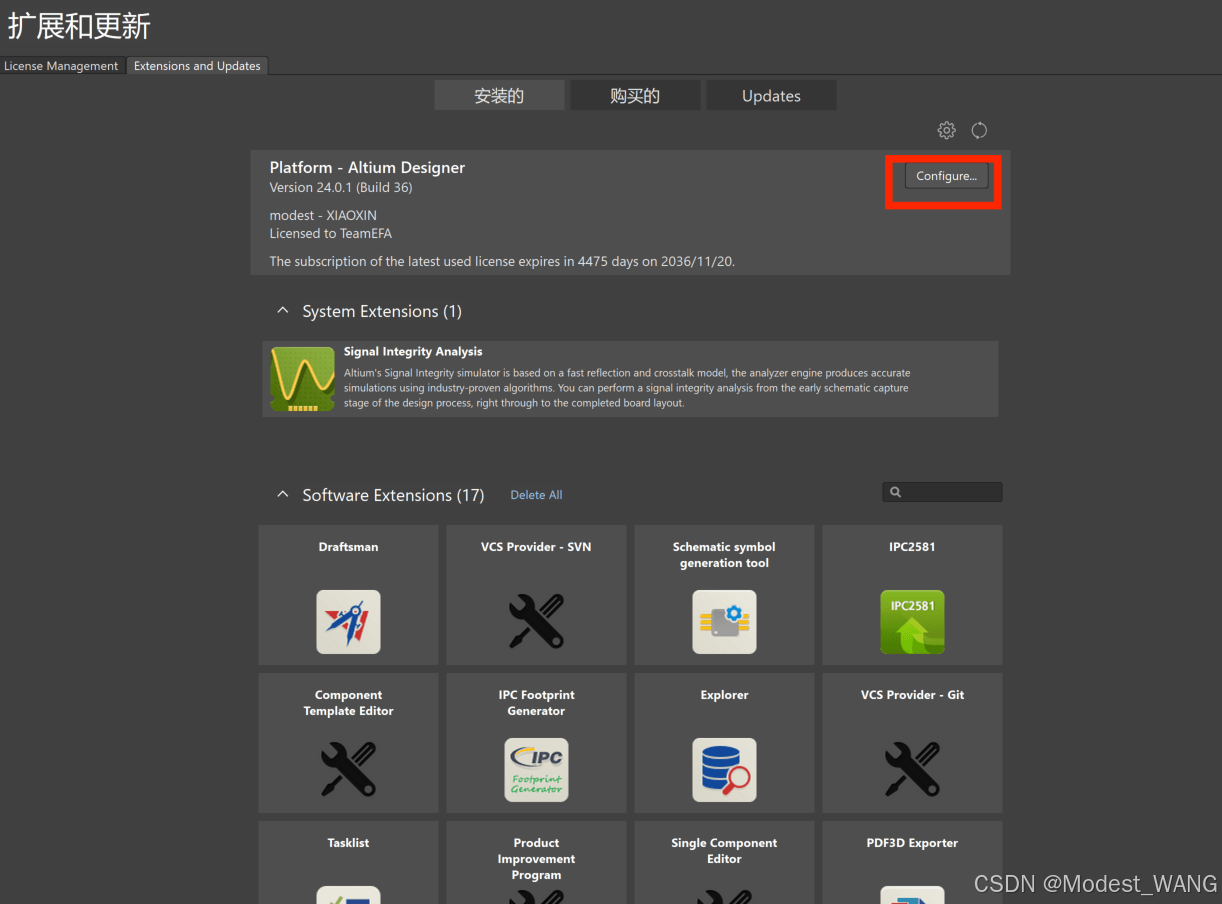The height and width of the screenshot is (904, 1222).
Task: Select the Version 24.0.1 (Build 36) text
Action: point(341,188)
